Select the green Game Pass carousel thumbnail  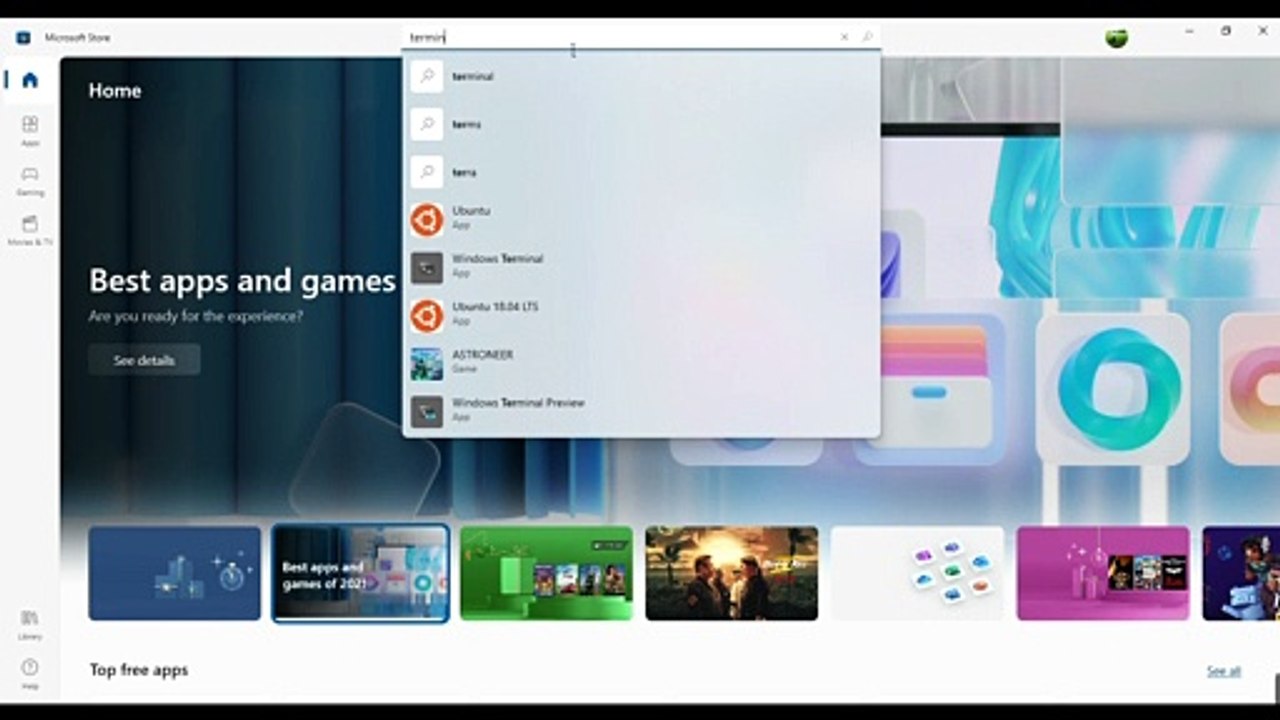tap(546, 574)
